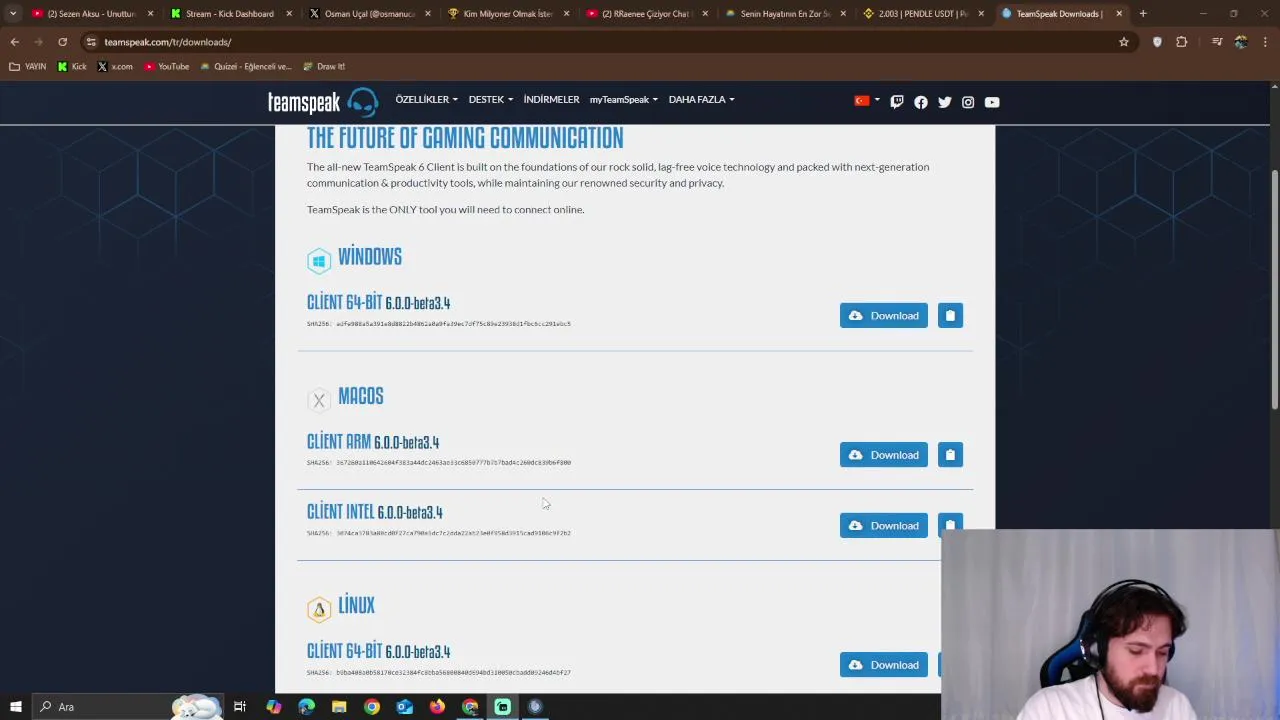Image resolution: width=1280 pixels, height=720 pixels.
Task: Download the macOS Client ARM
Action: [x=884, y=455]
